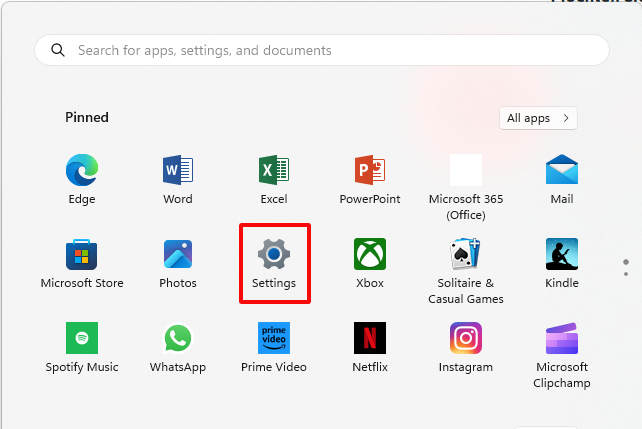Open the Settings gear app
The height and width of the screenshot is (429, 642).
(274, 255)
